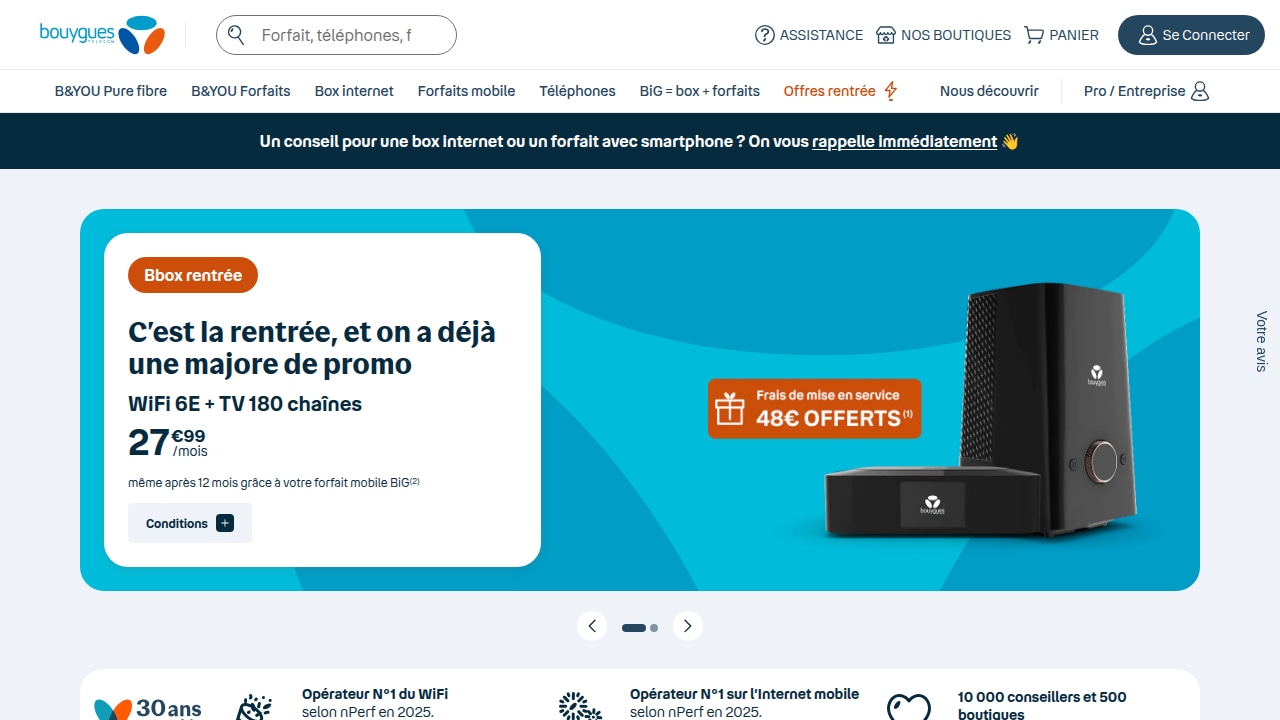Screen dimensions: 1280x720
Task: Expand the Conditions details button
Action: pos(190,523)
